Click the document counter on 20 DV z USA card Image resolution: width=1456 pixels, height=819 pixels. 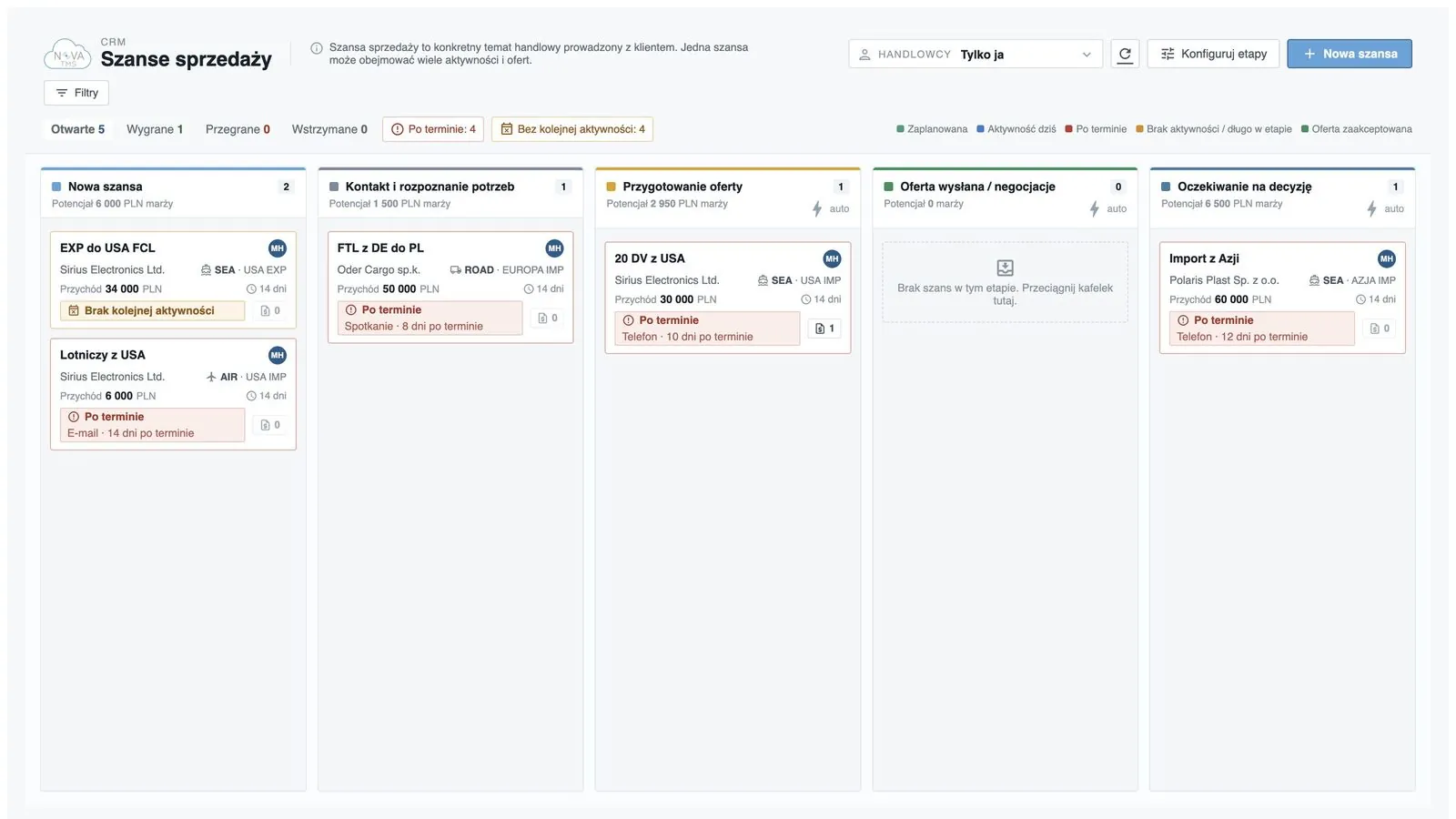point(824,329)
